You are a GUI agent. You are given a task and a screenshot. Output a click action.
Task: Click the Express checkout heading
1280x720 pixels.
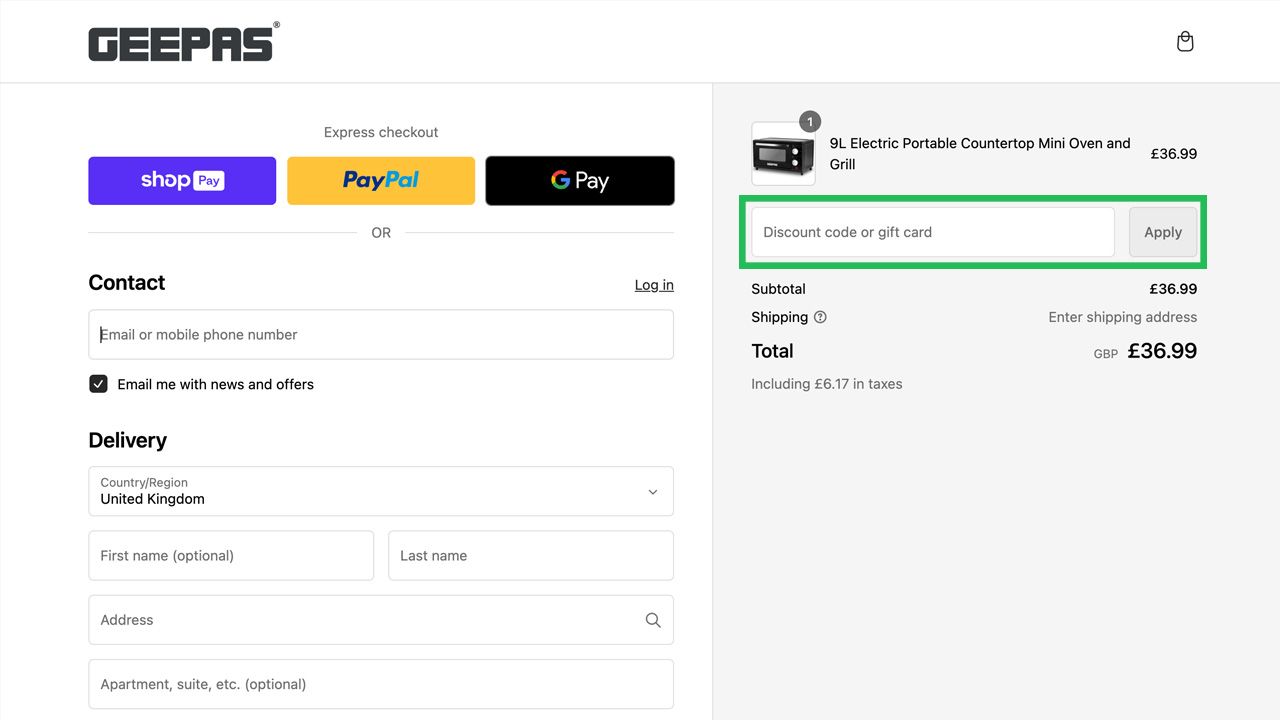click(381, 132)
